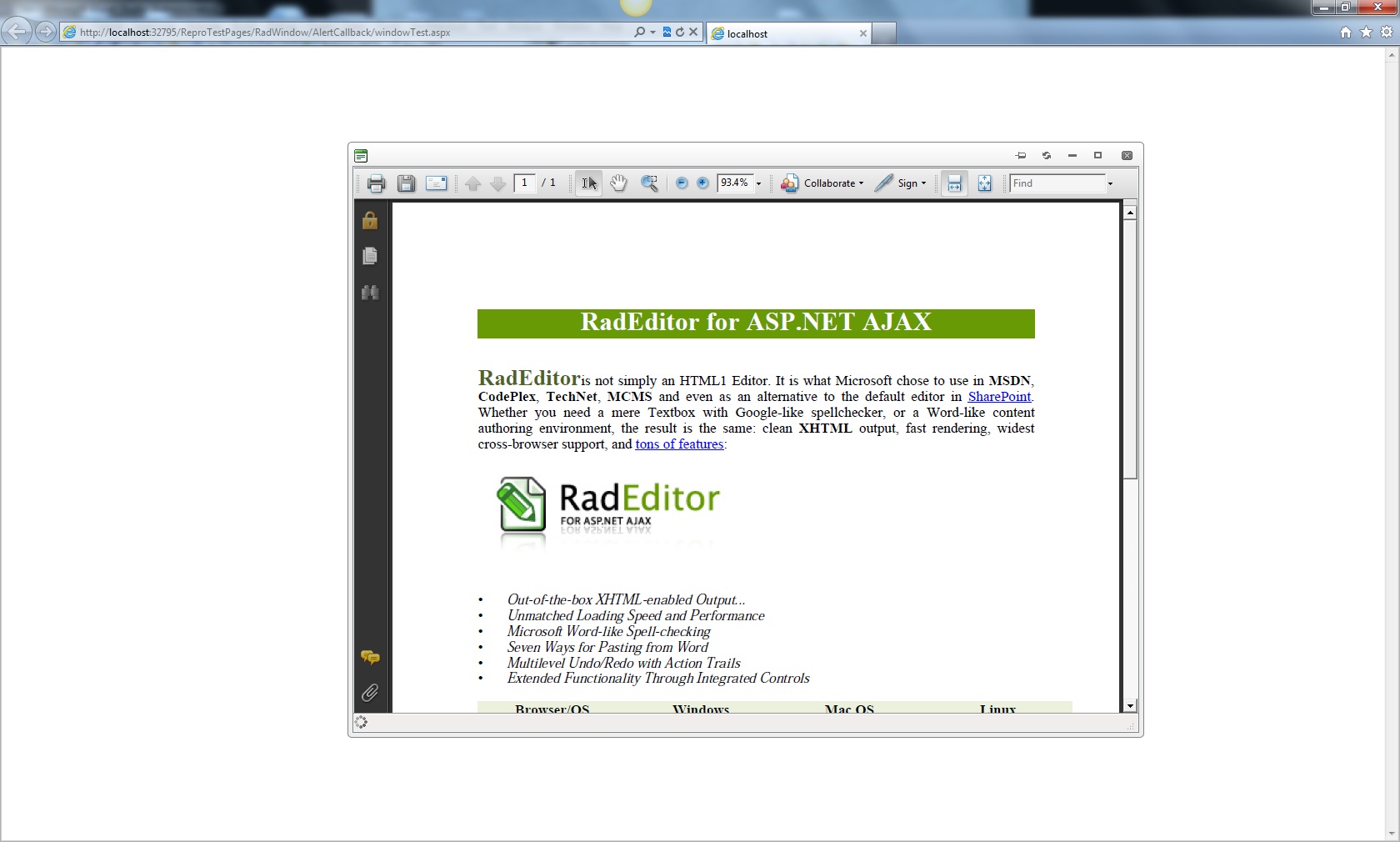Click the green RadEditor for ASP.NET AJAX heading
Screen dimensions: 1400x842
pos(756,323)
